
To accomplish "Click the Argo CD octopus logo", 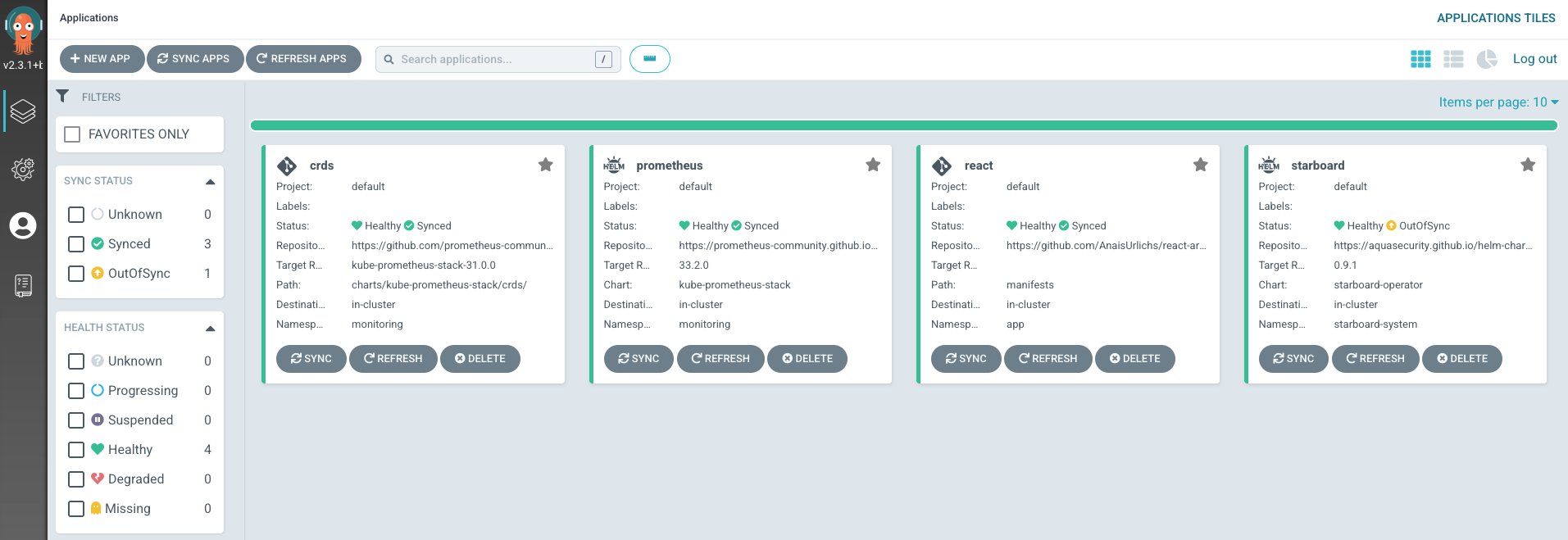I will pos(23,30).
